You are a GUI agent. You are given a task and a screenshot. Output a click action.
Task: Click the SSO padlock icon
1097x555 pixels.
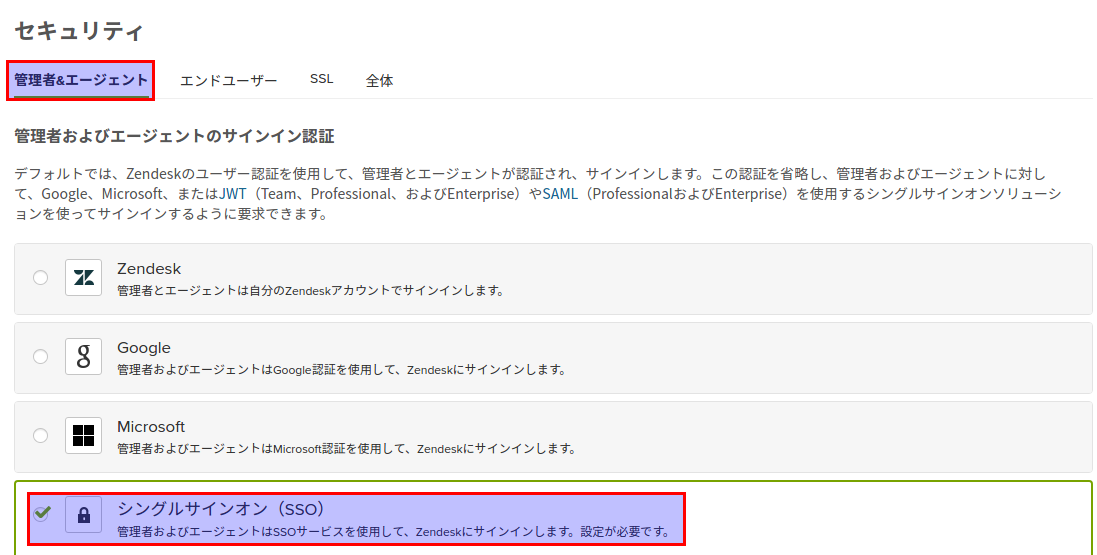tap(83, 515)
